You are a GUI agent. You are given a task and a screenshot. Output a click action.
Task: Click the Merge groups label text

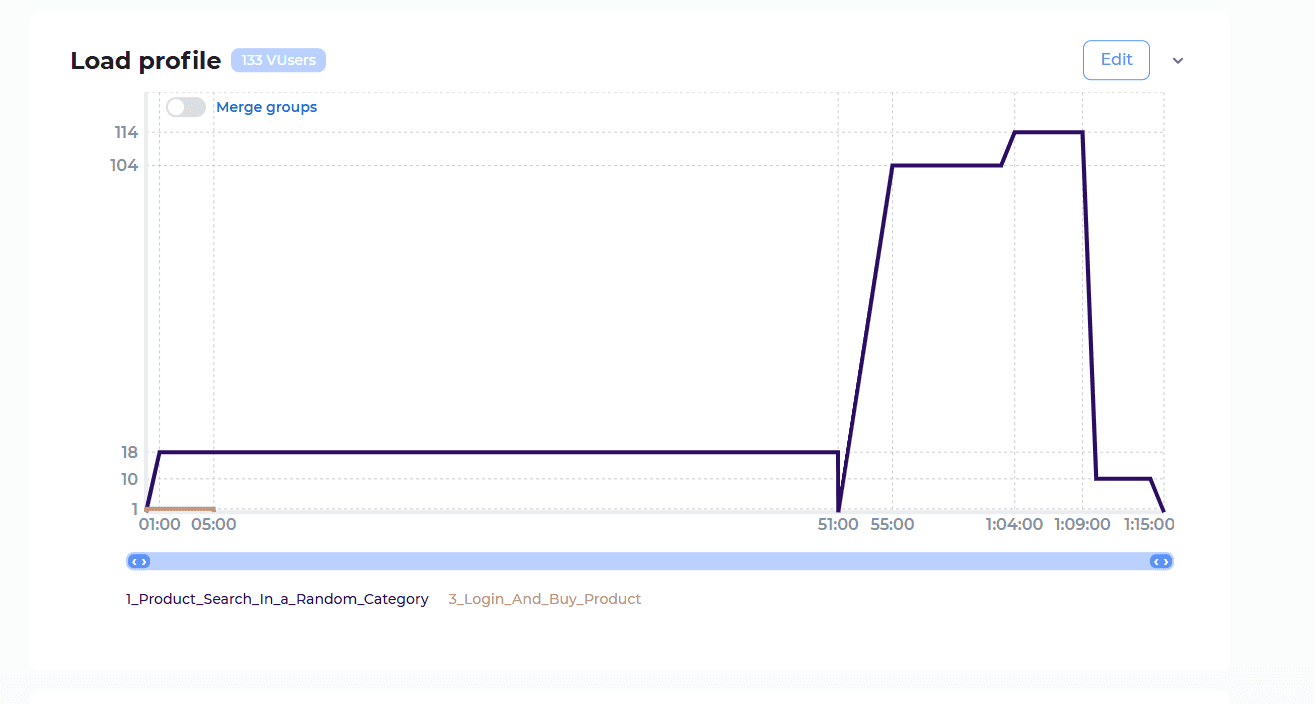(x=266, y=107)
